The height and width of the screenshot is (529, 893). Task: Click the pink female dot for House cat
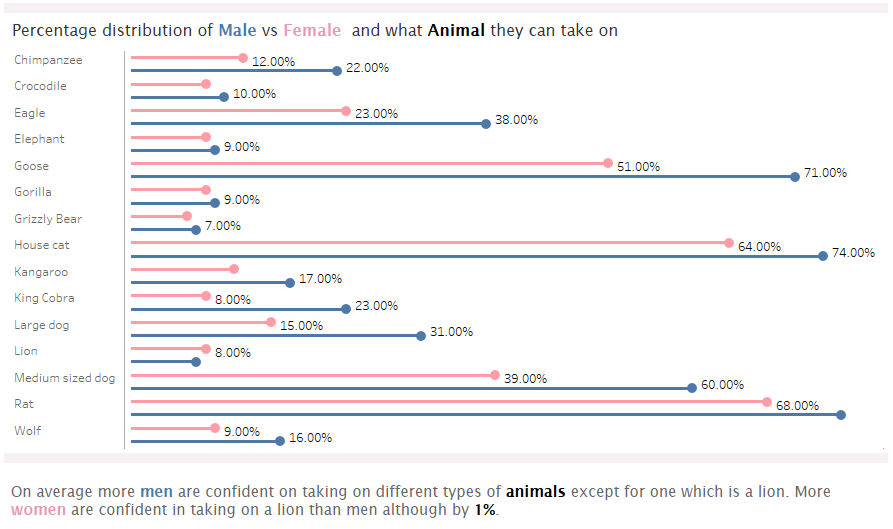pyautogui.click(x=729, y=243)
